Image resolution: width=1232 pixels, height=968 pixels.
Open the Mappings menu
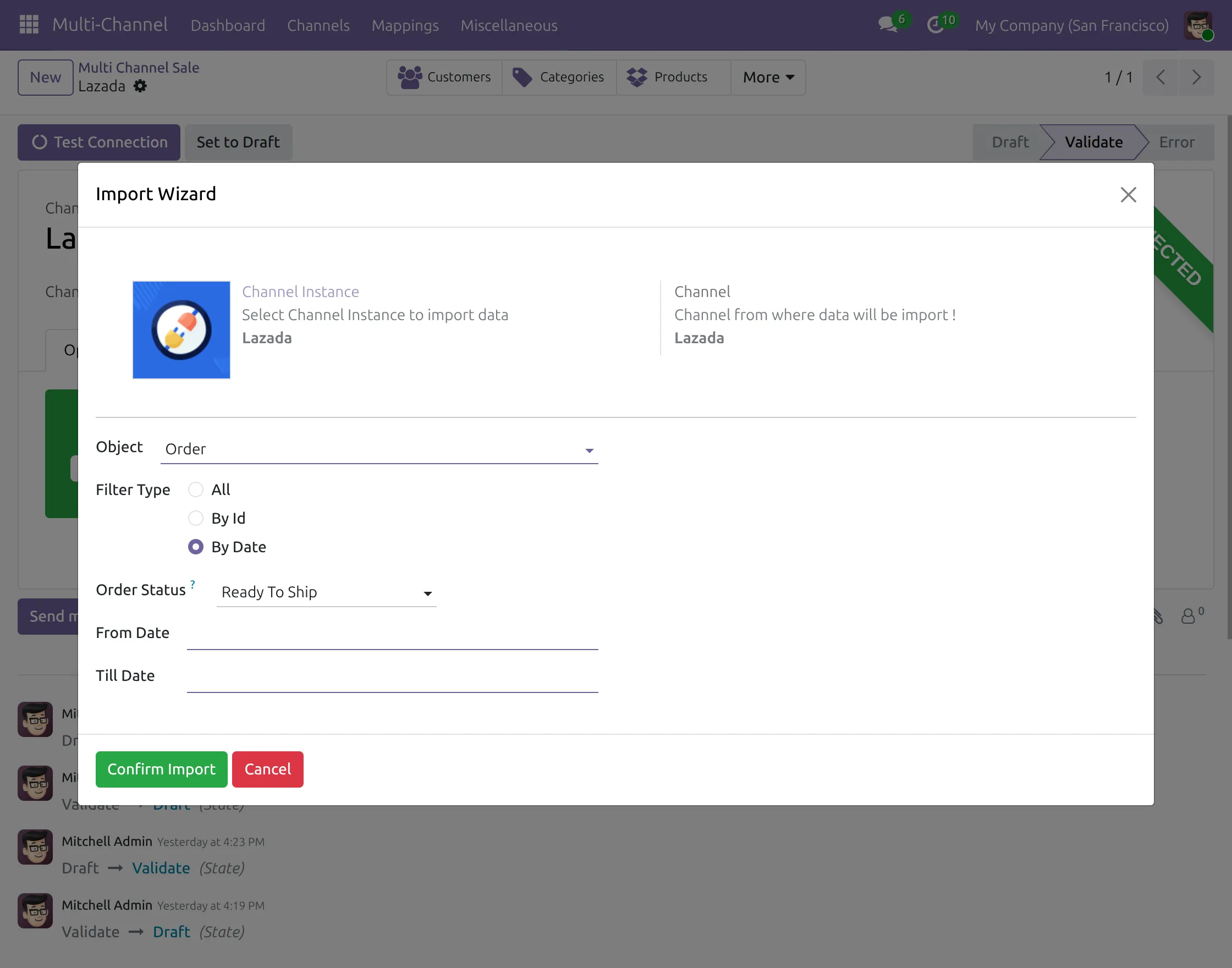[x=405, y=25]
